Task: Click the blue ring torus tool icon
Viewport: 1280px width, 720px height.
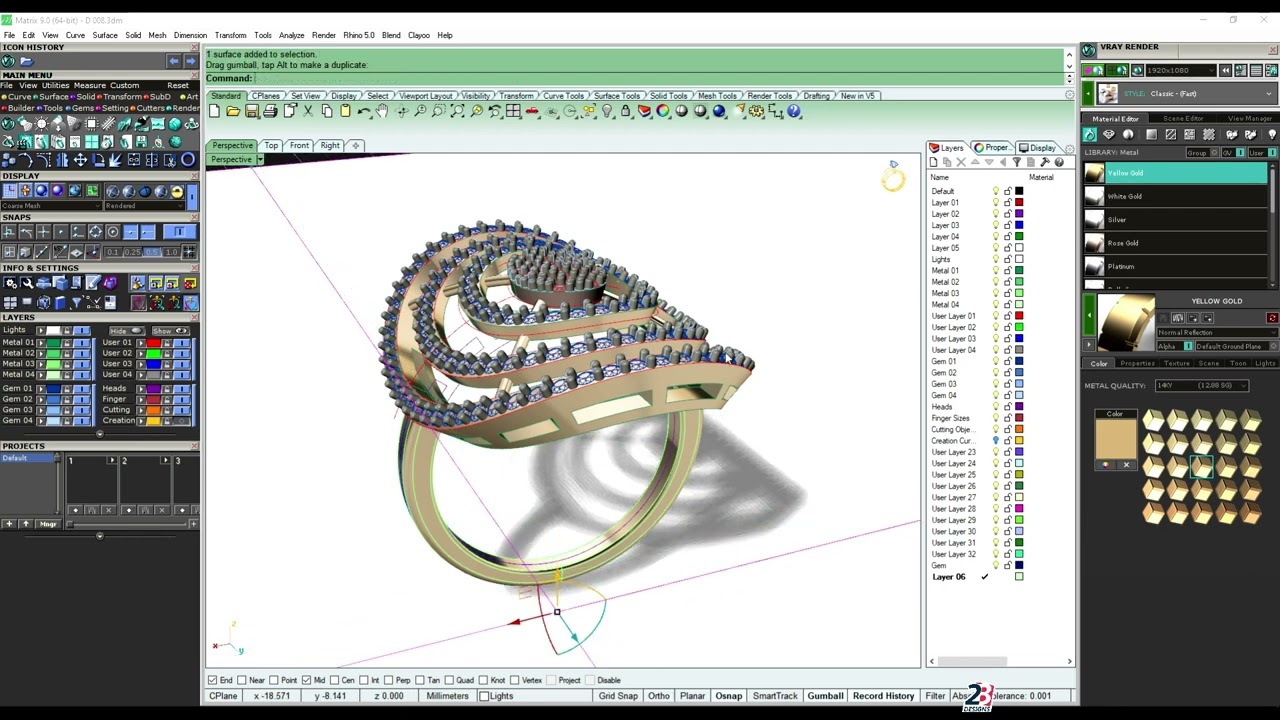Action: 188,160
